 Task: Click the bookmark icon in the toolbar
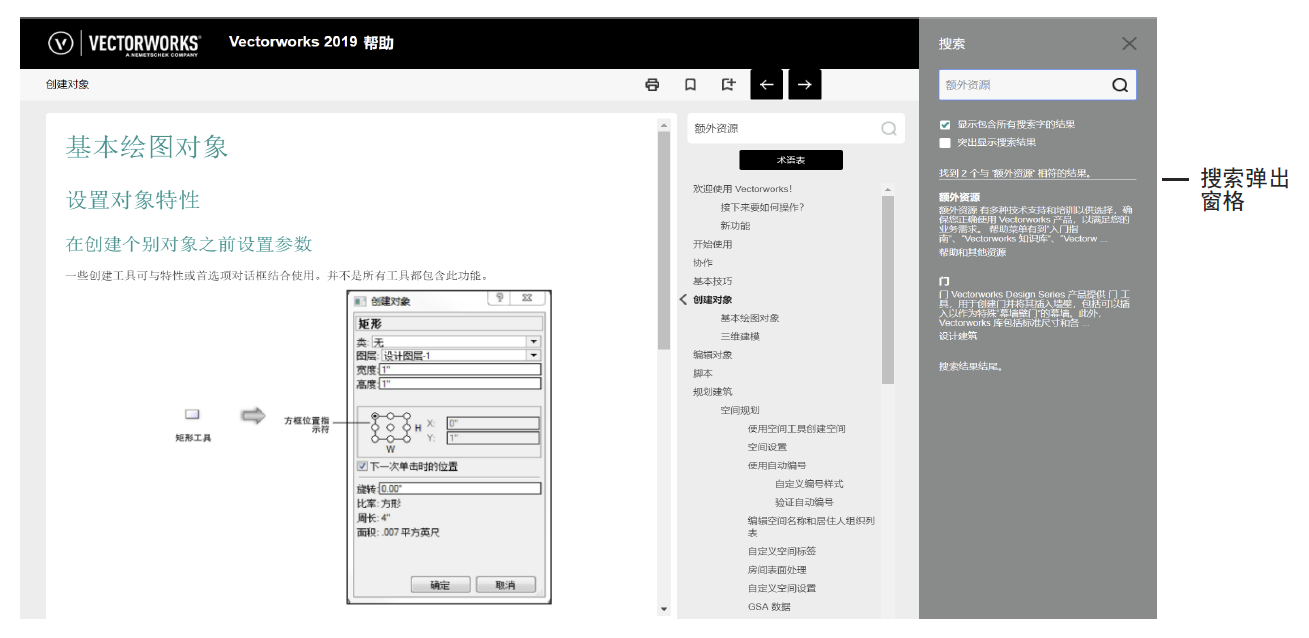point(690,85)
